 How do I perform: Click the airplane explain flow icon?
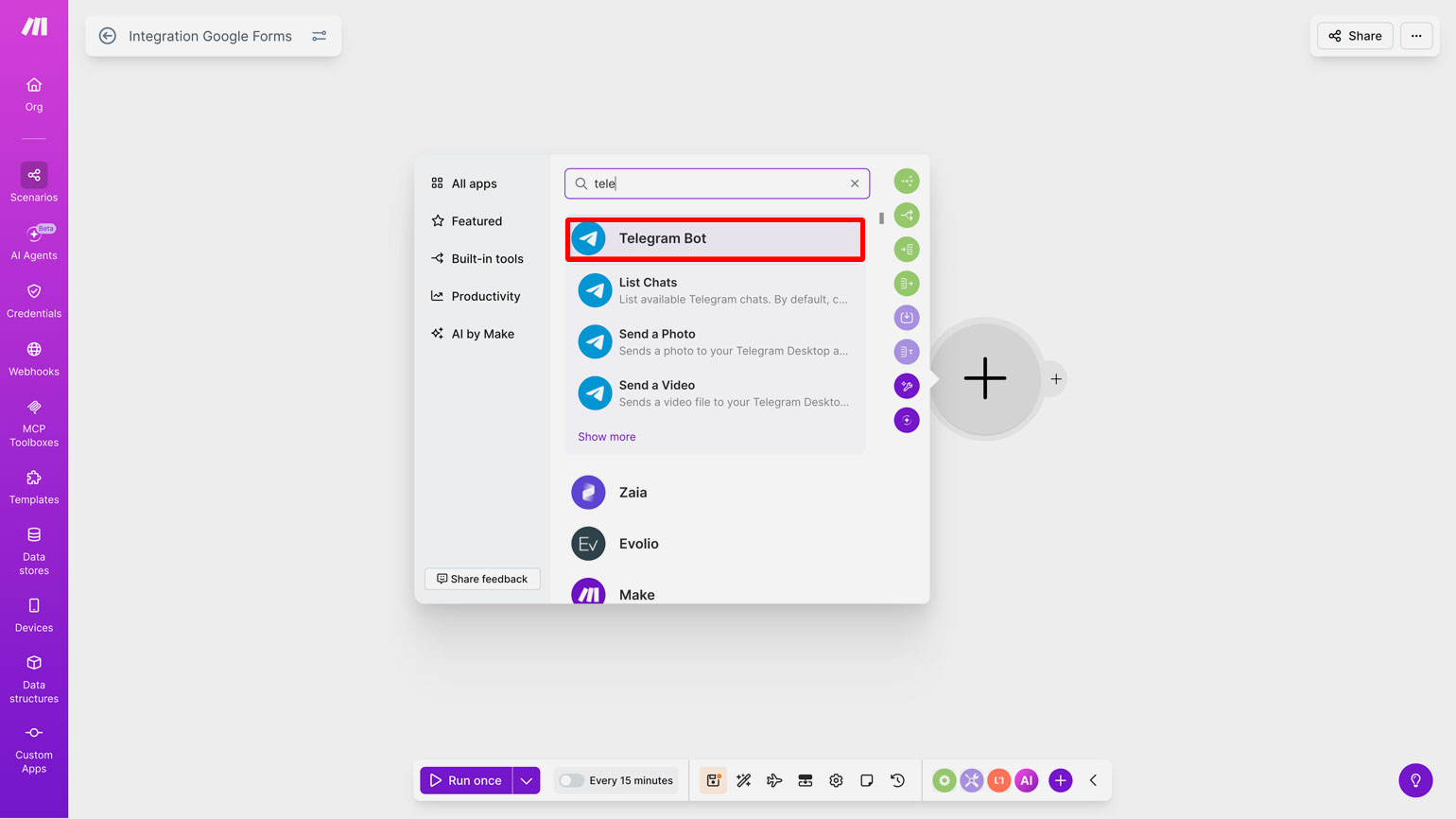click(774, 780)
